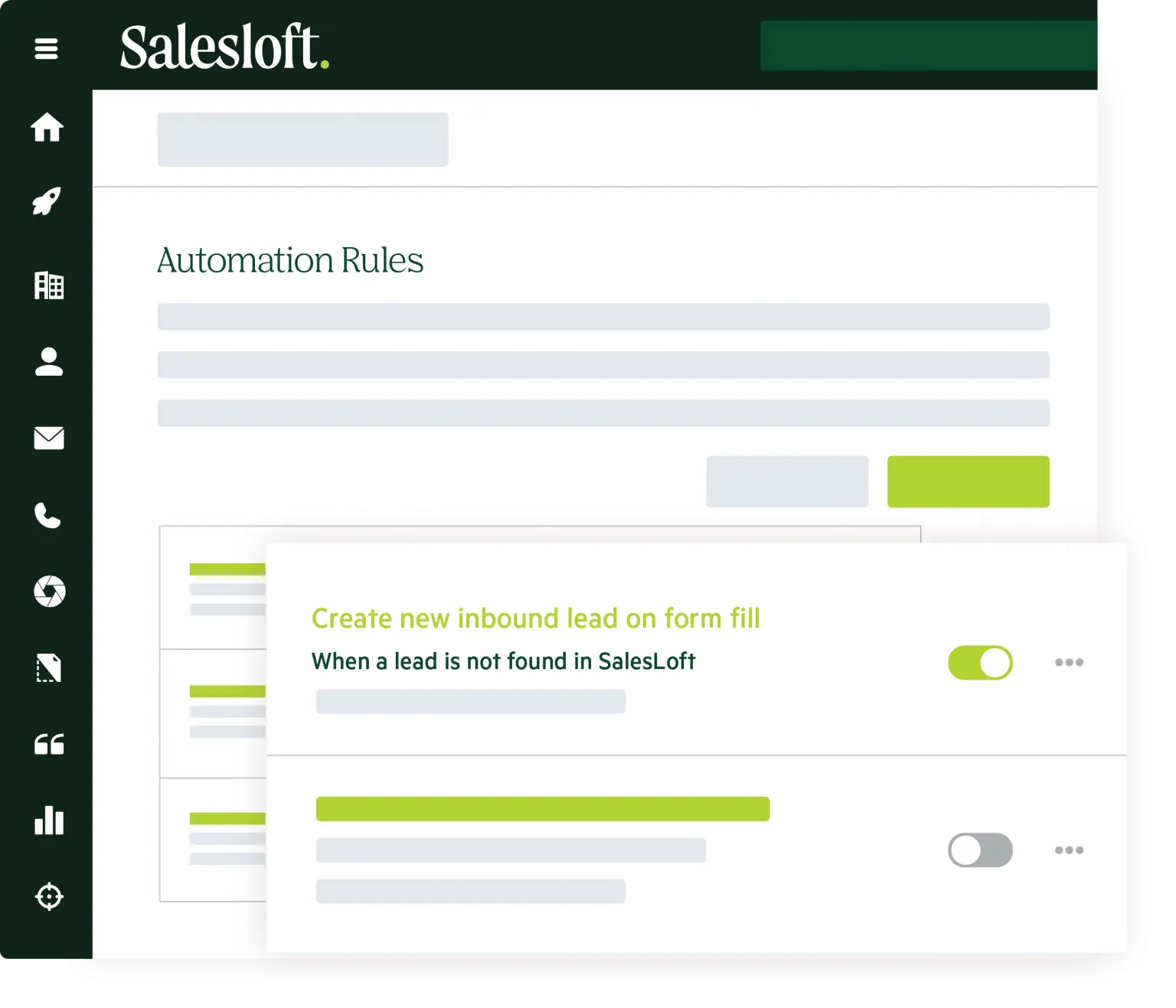1176x1008 pixels.
Task: Open options menu for 'Create new inbound lead' rule
Action: [1069, 662]
